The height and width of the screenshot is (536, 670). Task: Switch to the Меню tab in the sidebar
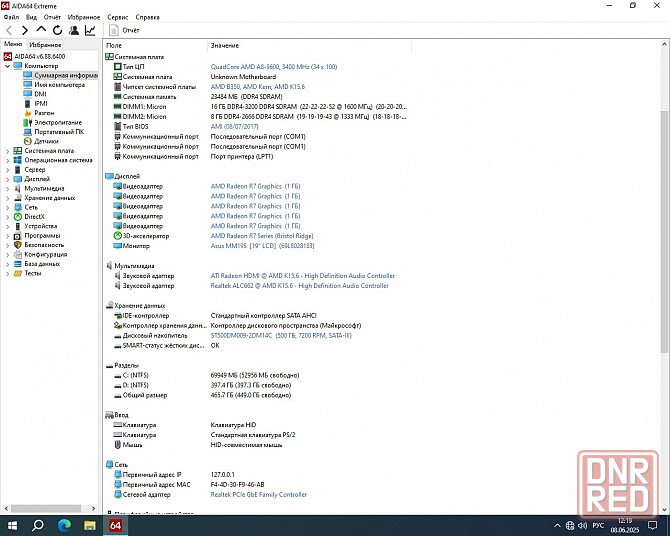pyautogui.click(x=13, y=44)
